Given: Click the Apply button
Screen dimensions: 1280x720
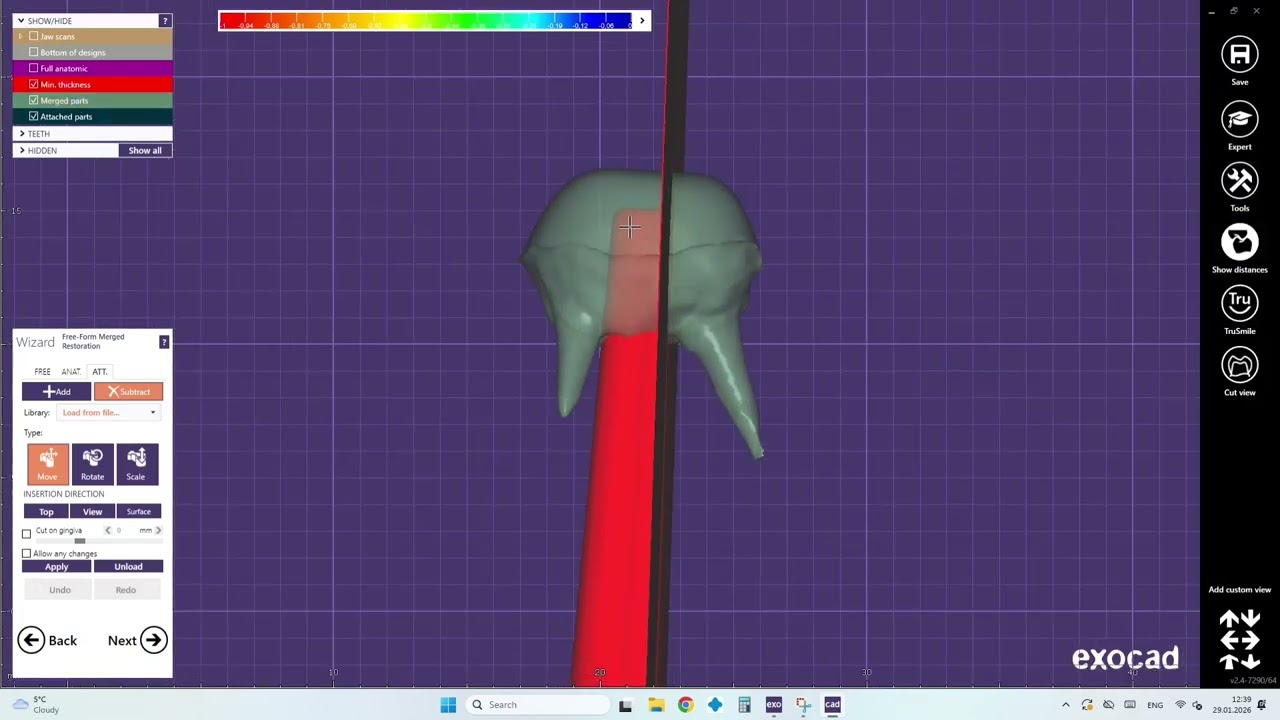Looking at the screenshot, I should tap(56, 567).
